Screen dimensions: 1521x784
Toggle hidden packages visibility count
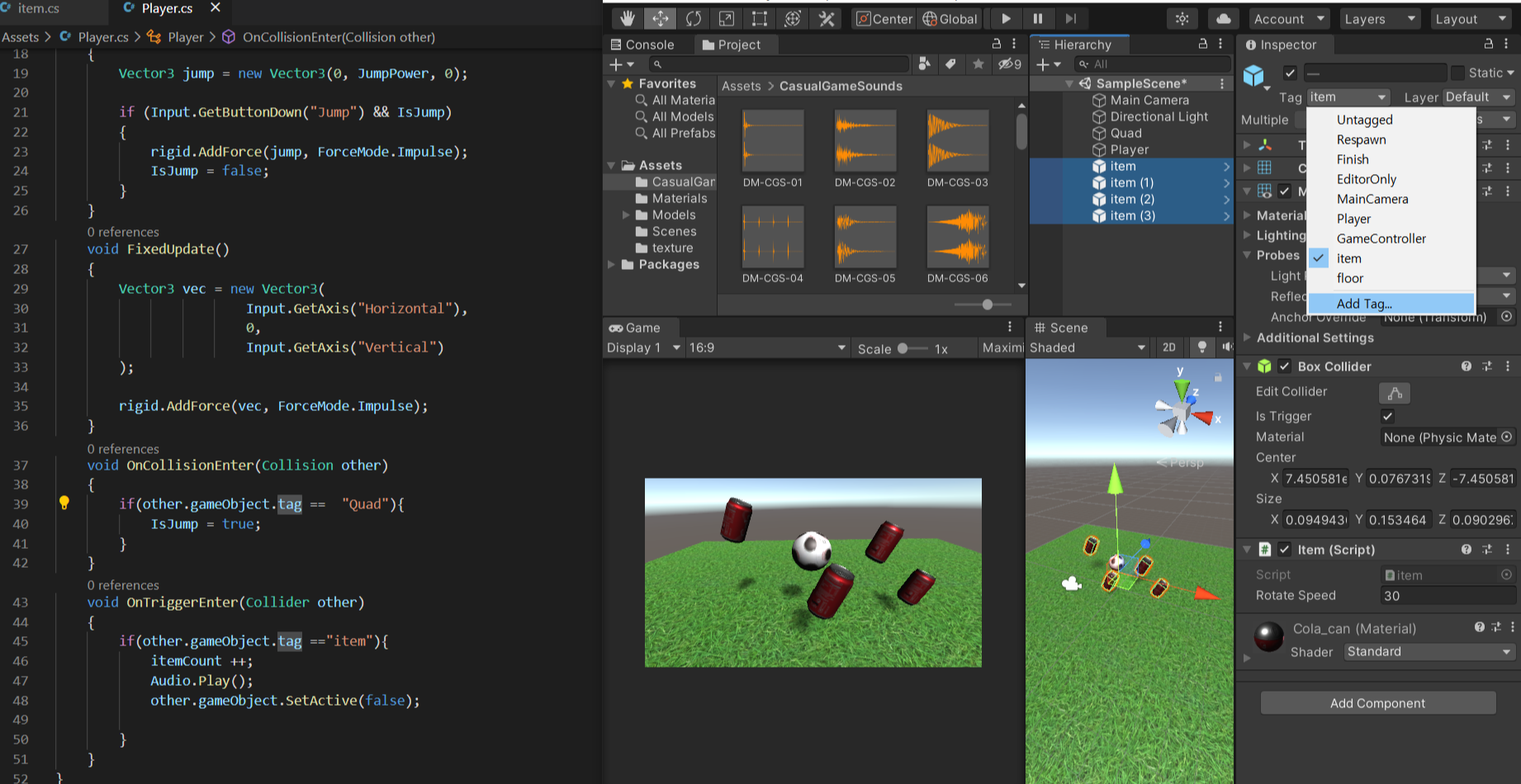(1010, 64)
